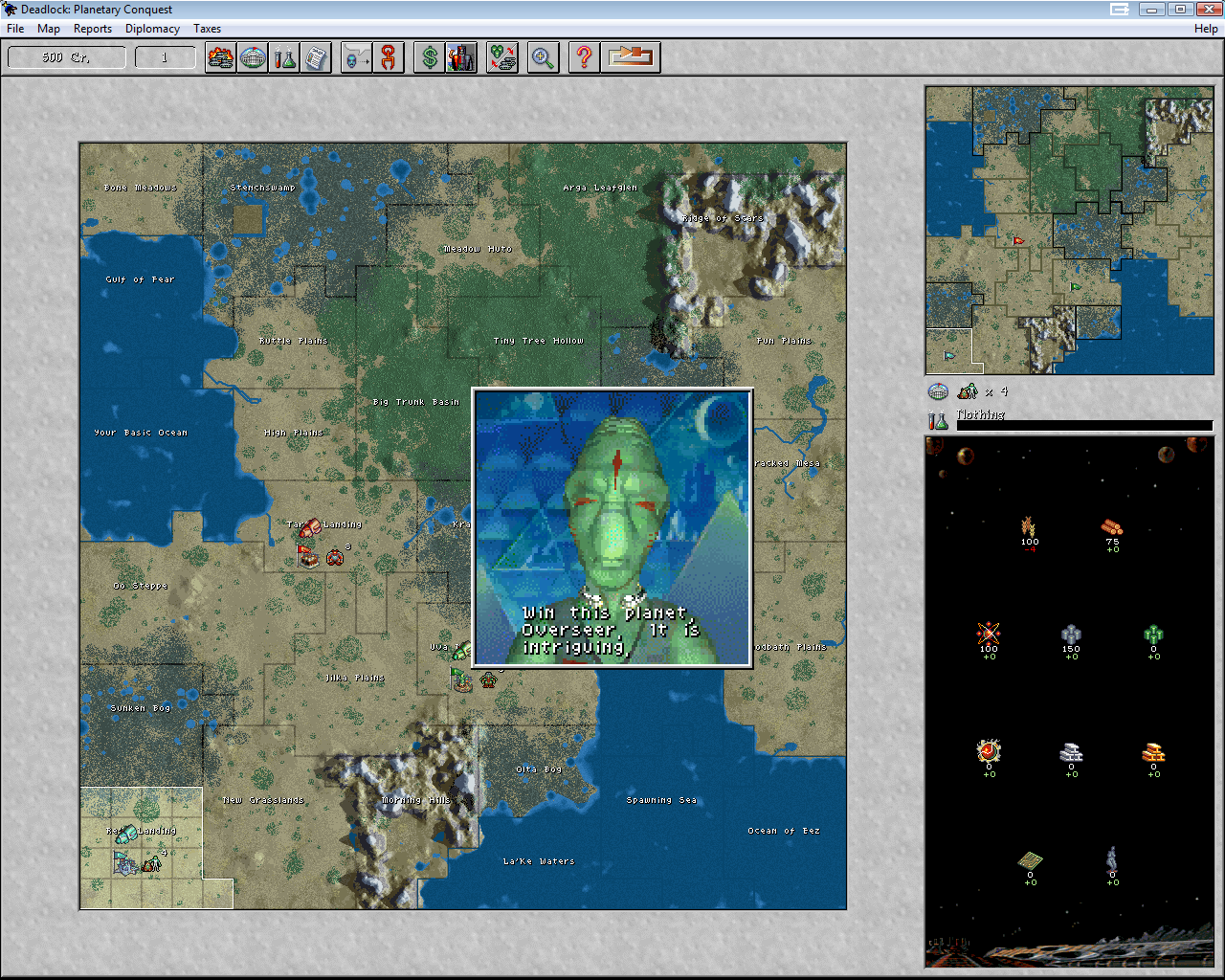Open research via the toolbar flasks icon
This screenshot has width=1225, height=980.
tap(284, 57)
